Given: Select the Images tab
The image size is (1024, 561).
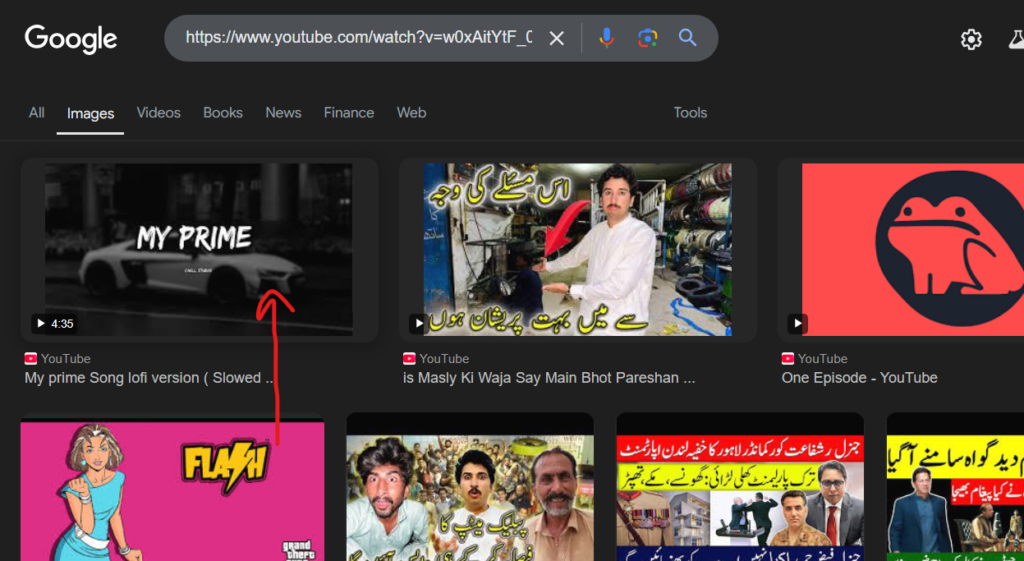Looking at the screenshot, I should [x=90, y=114].
